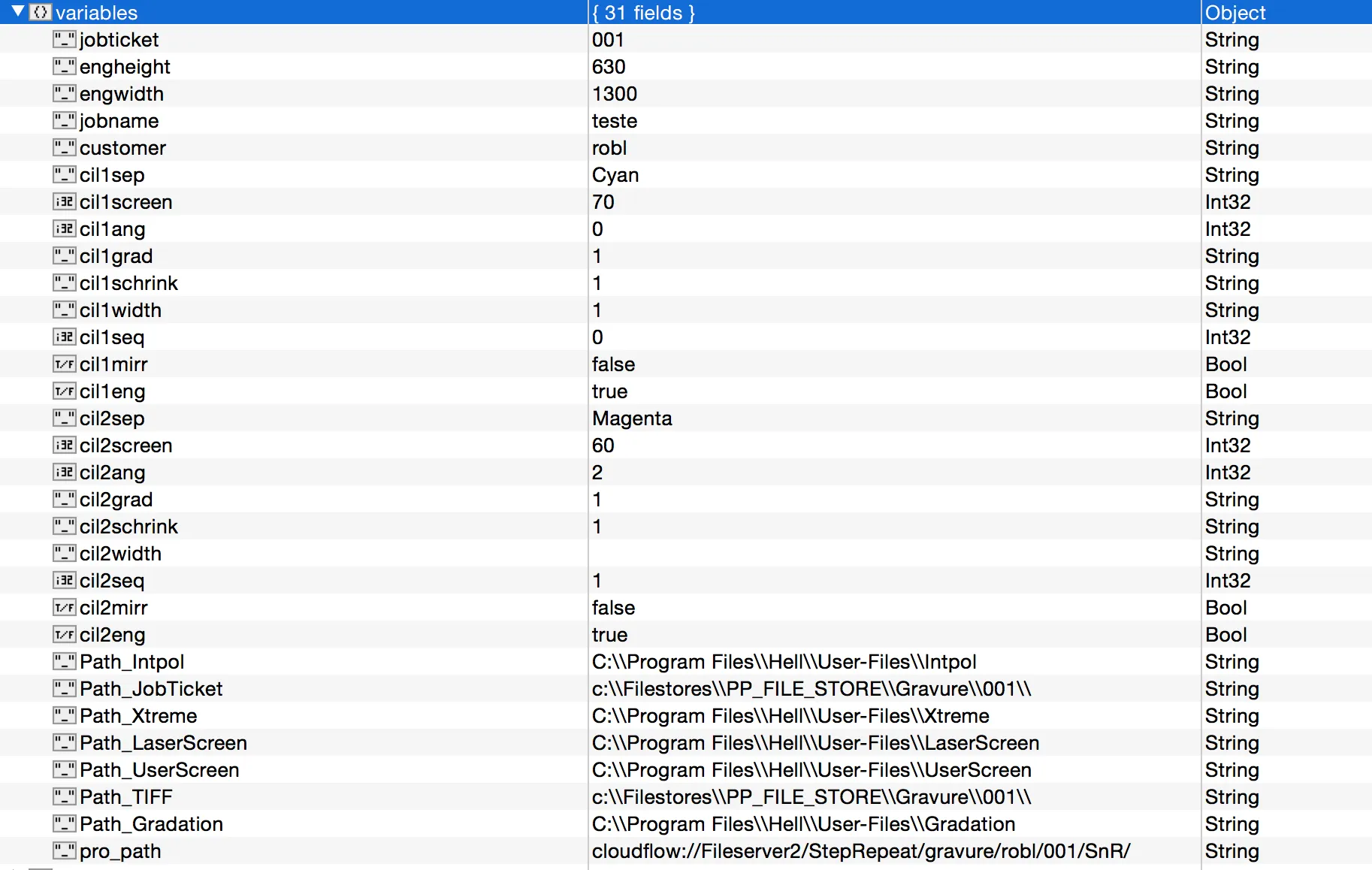
Task: Click the Bool type icon beside cil1mirr
Action: [x=65, y=364]
